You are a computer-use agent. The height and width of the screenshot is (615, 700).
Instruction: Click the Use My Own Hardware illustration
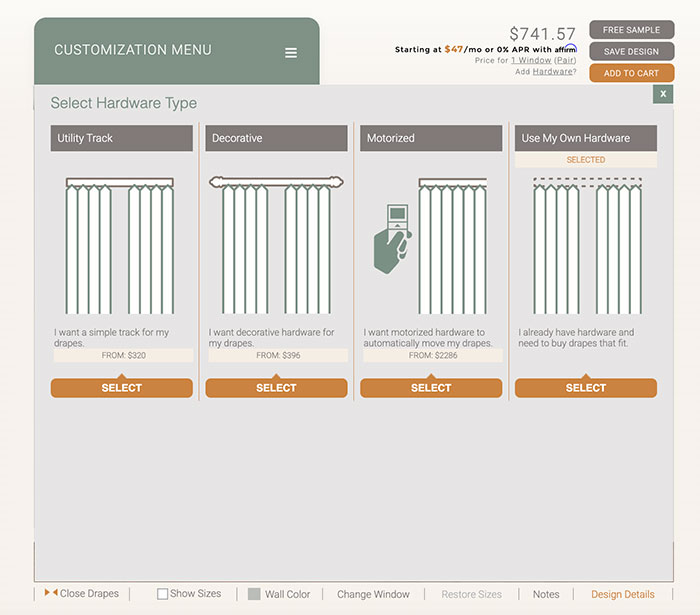(x=586, y=245)
